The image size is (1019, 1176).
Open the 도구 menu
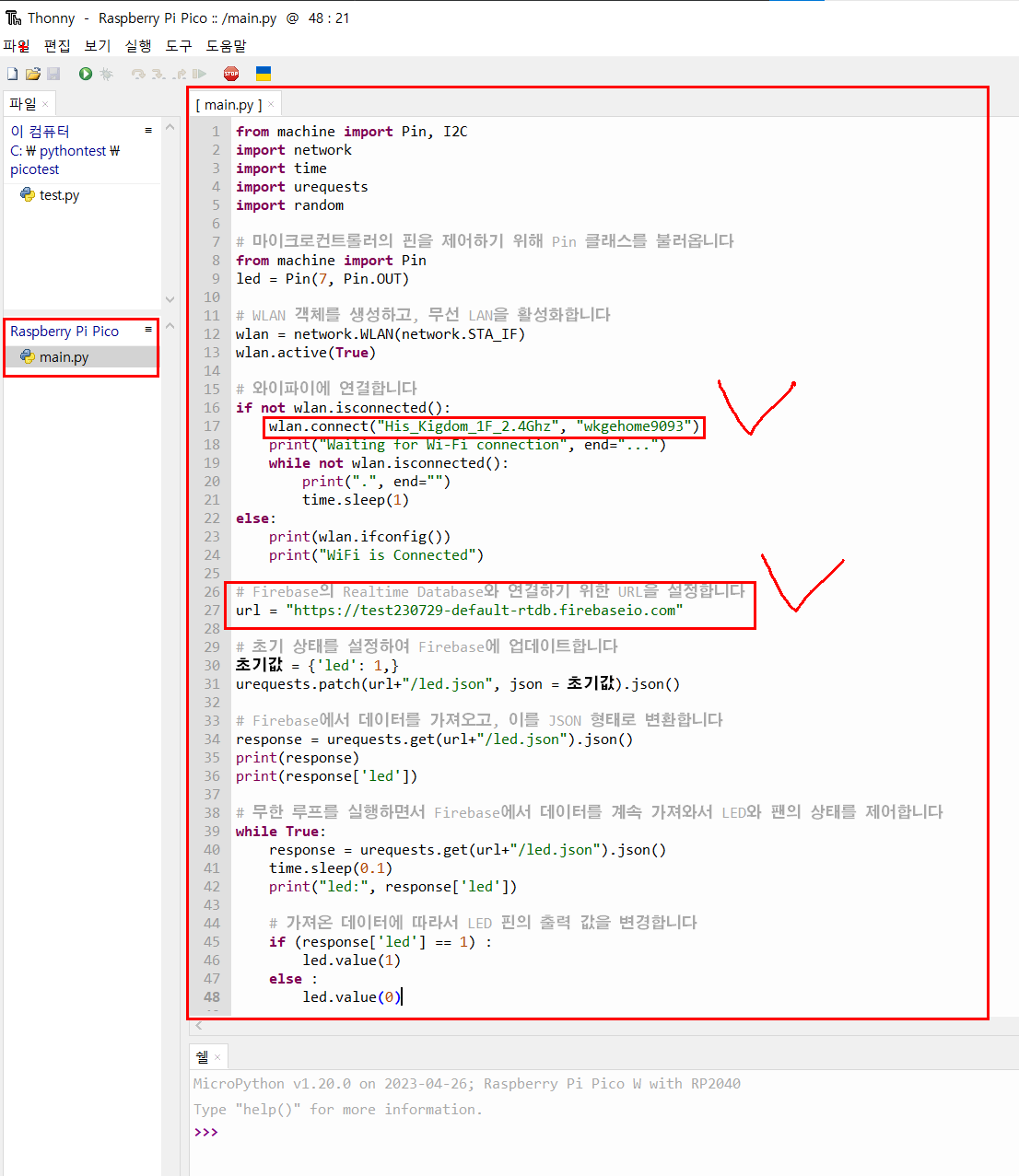point(179,46)
